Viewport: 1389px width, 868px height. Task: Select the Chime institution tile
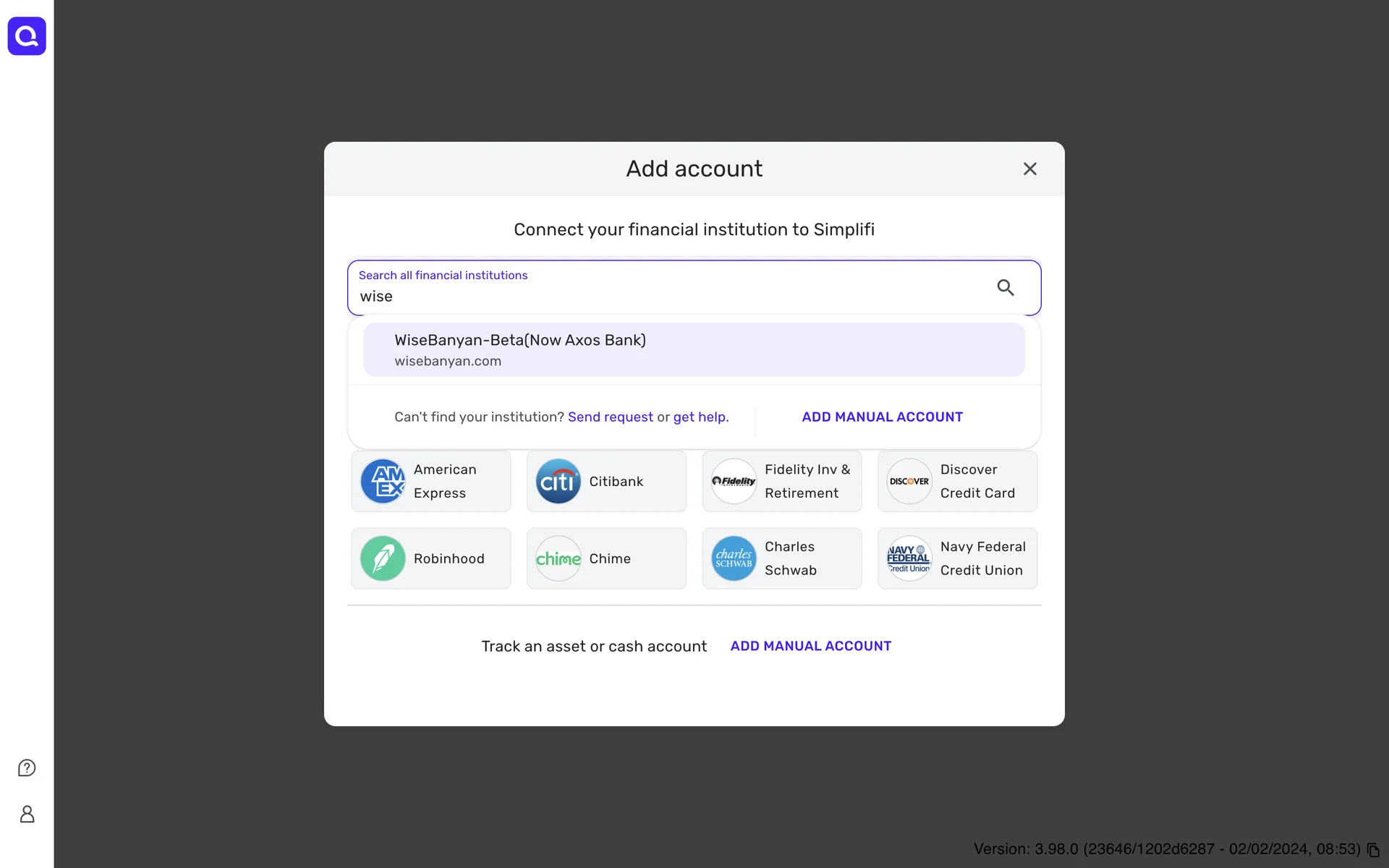point(606,558)
